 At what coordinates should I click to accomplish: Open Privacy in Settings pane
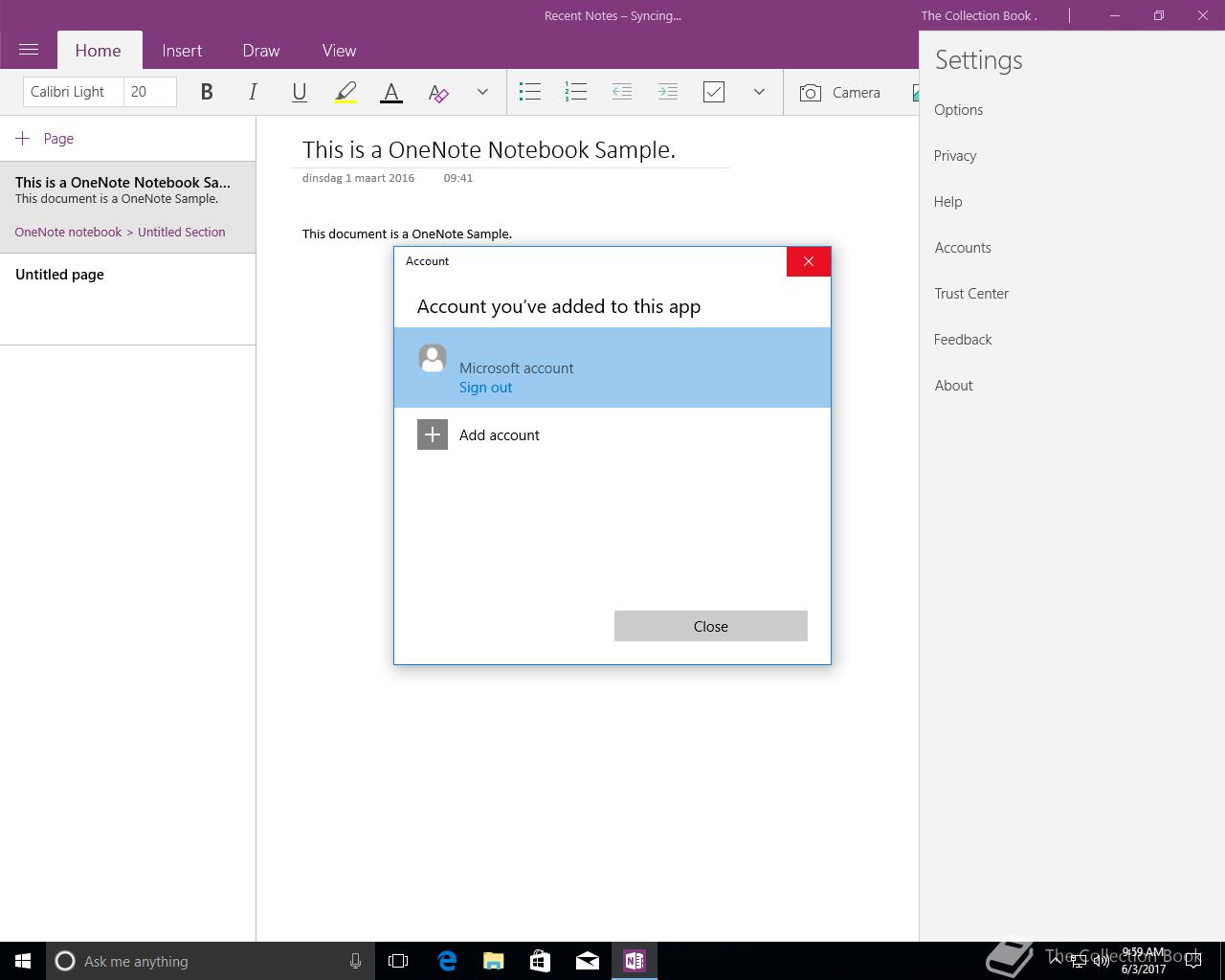coord(955,156)
